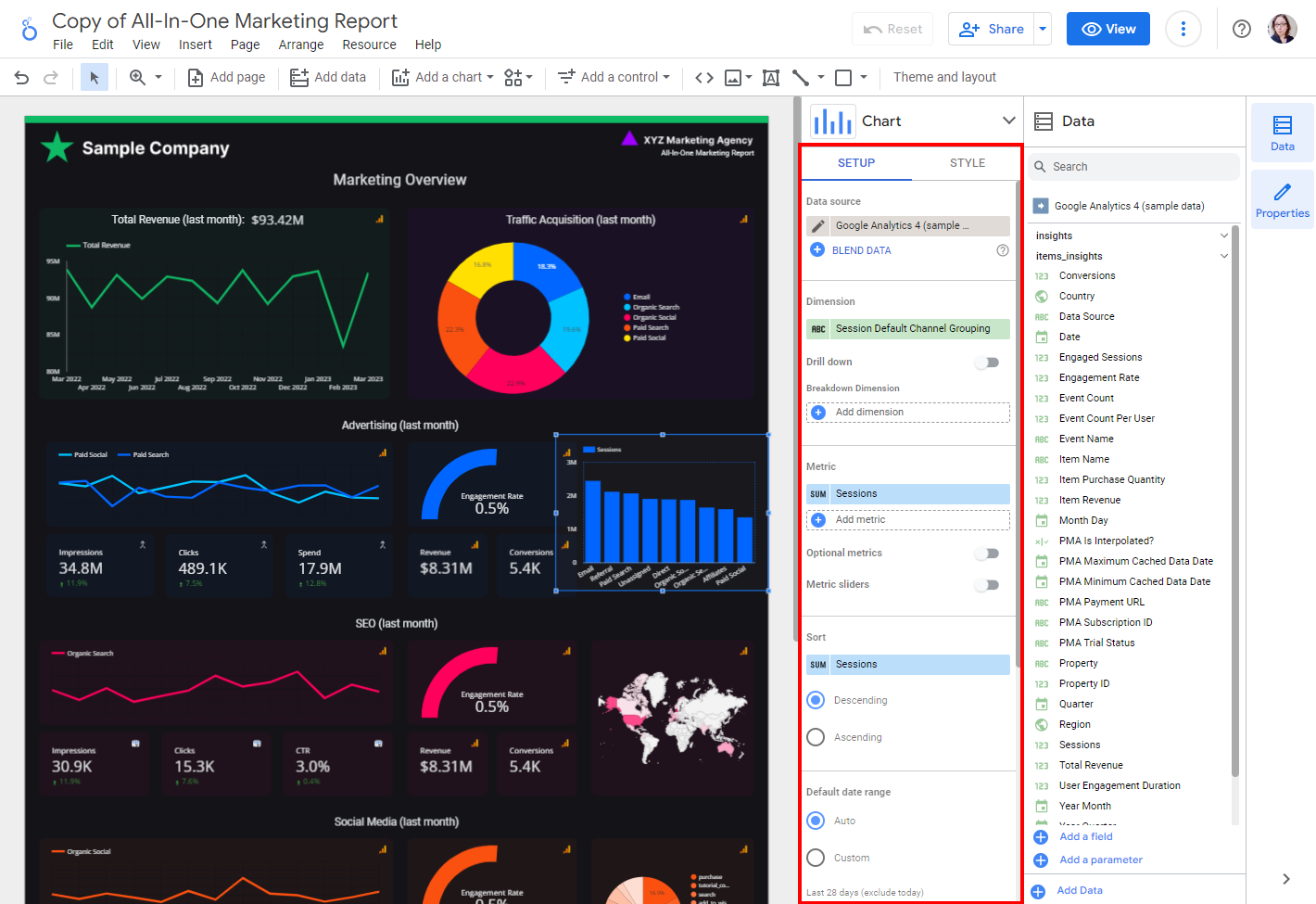Click the pencil icon to edit the data source
The height and width of the screenshot is (904, 1316).
(816, 226)
